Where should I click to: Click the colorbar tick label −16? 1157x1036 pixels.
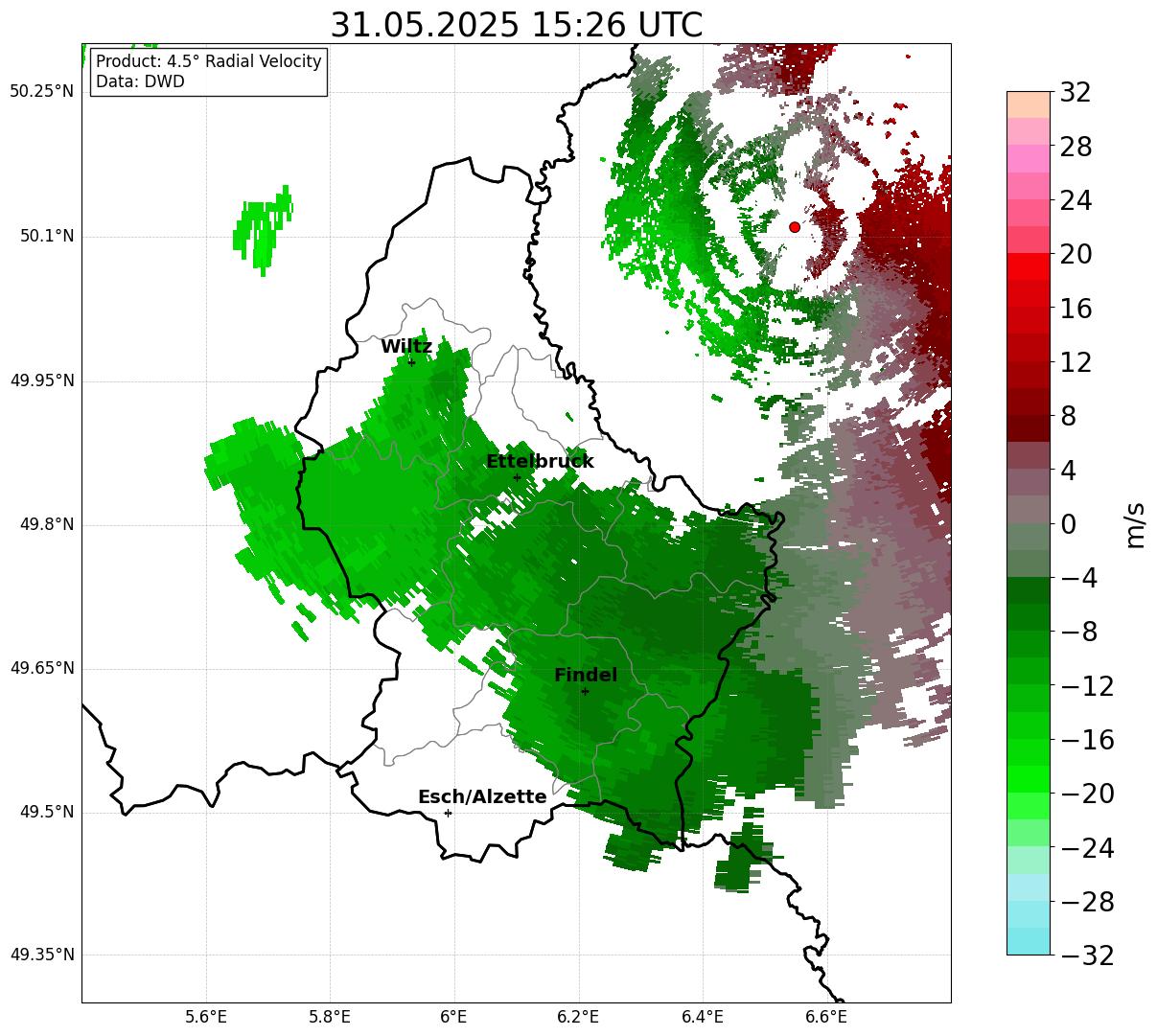[x=1086, y=740]
